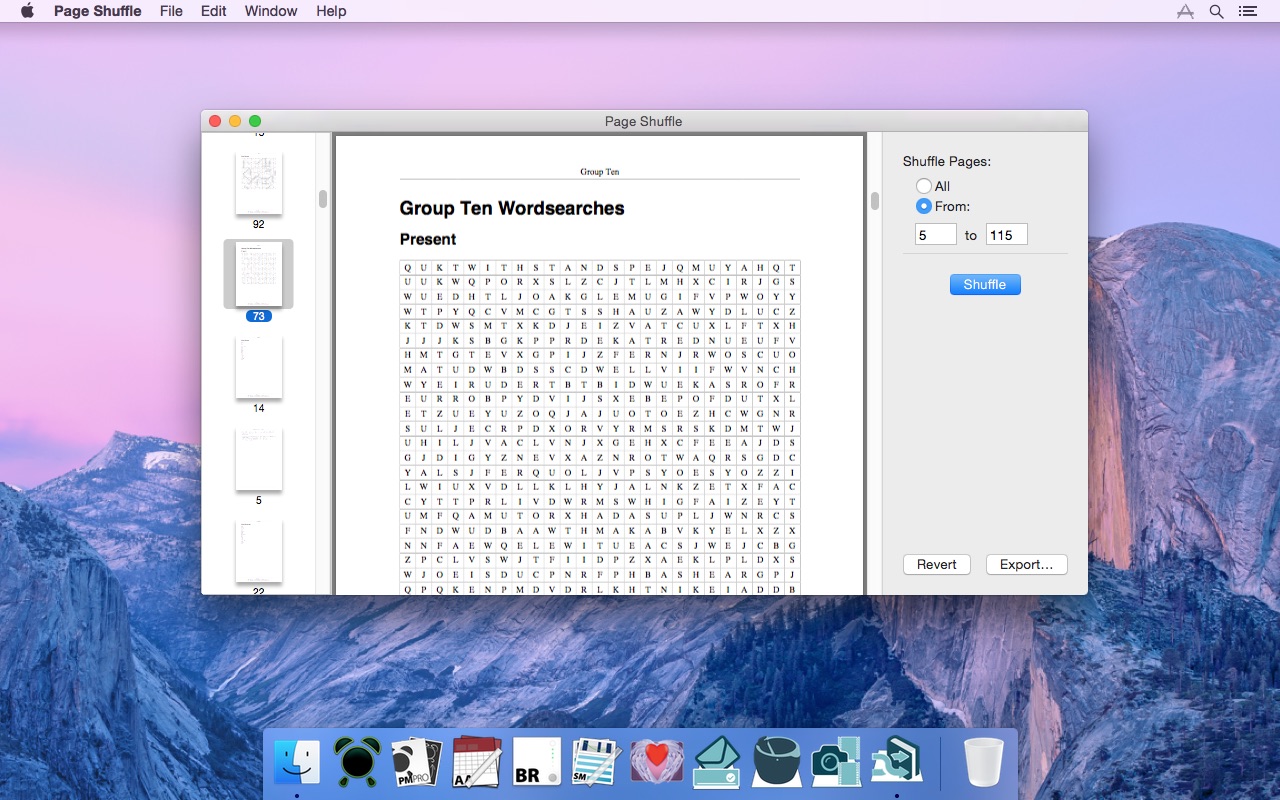Viewport: 1280px width, 800px height.
Task: Open the Page Shuffle application menu
Action: click(x=97, y=11)
